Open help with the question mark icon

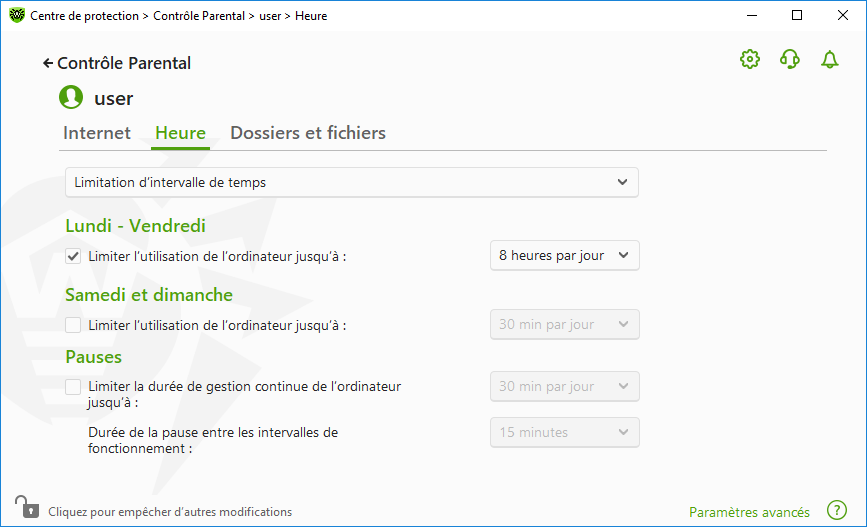tap(837, 510)
